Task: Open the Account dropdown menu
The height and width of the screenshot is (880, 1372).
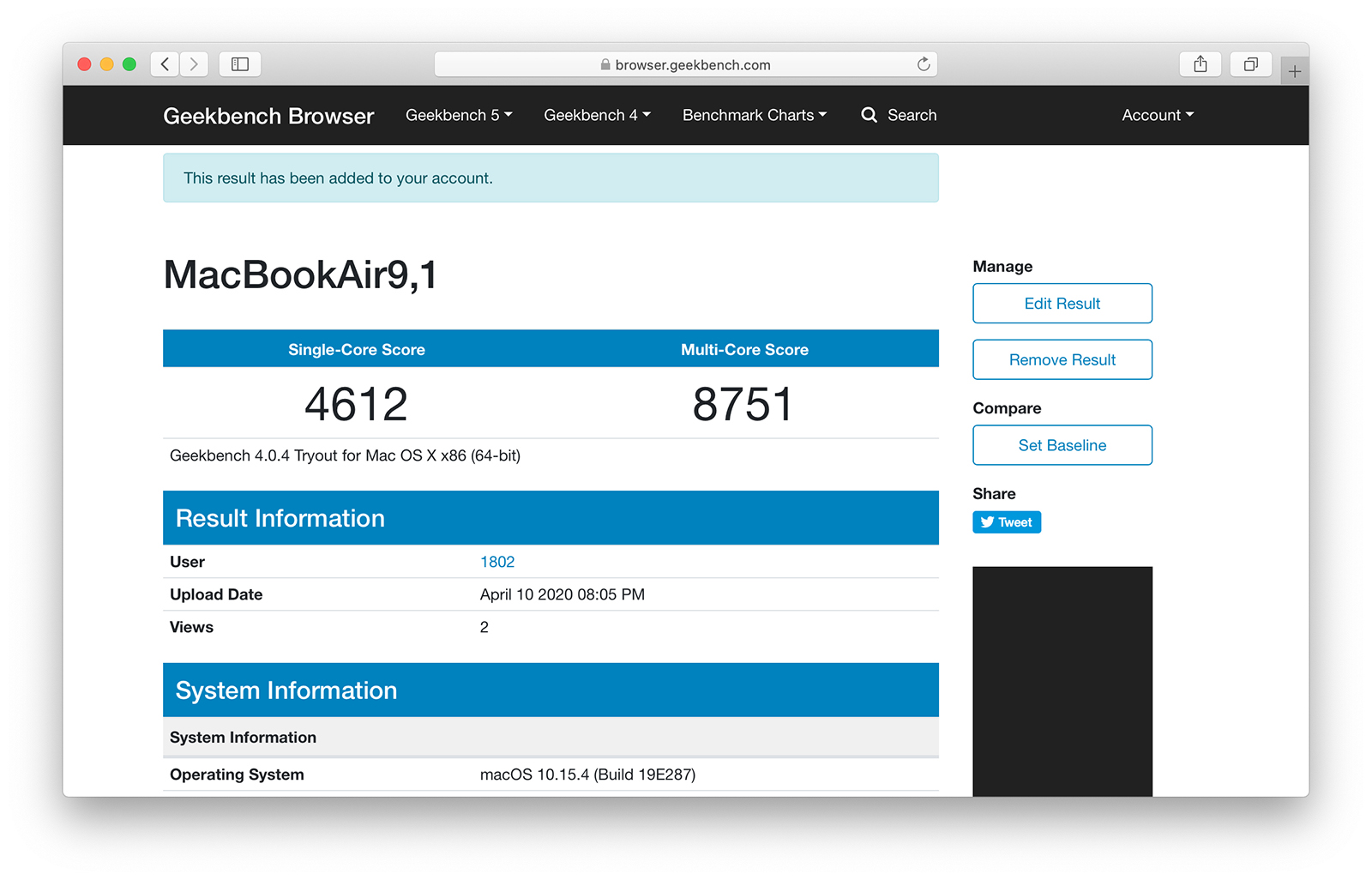Action: tap(1158, 115)
